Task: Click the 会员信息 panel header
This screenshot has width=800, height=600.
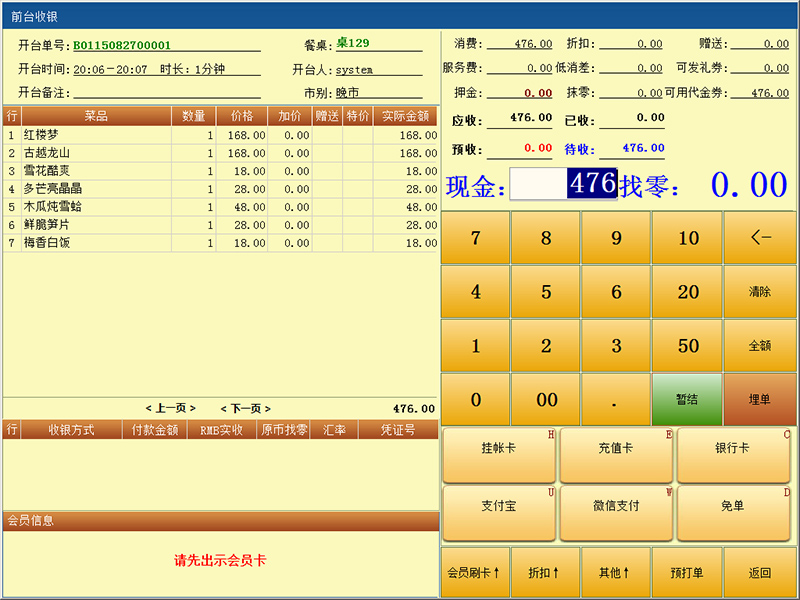Action: [221, 521]
